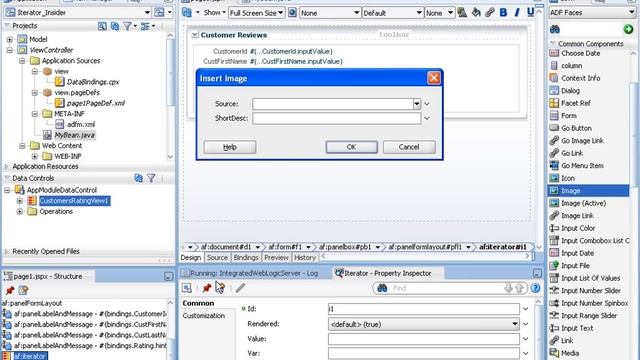Select DataBindings.cpx in the tree
Image resolution: width=640 pixels, height=360 pixels.
click(x=93, y=82)
